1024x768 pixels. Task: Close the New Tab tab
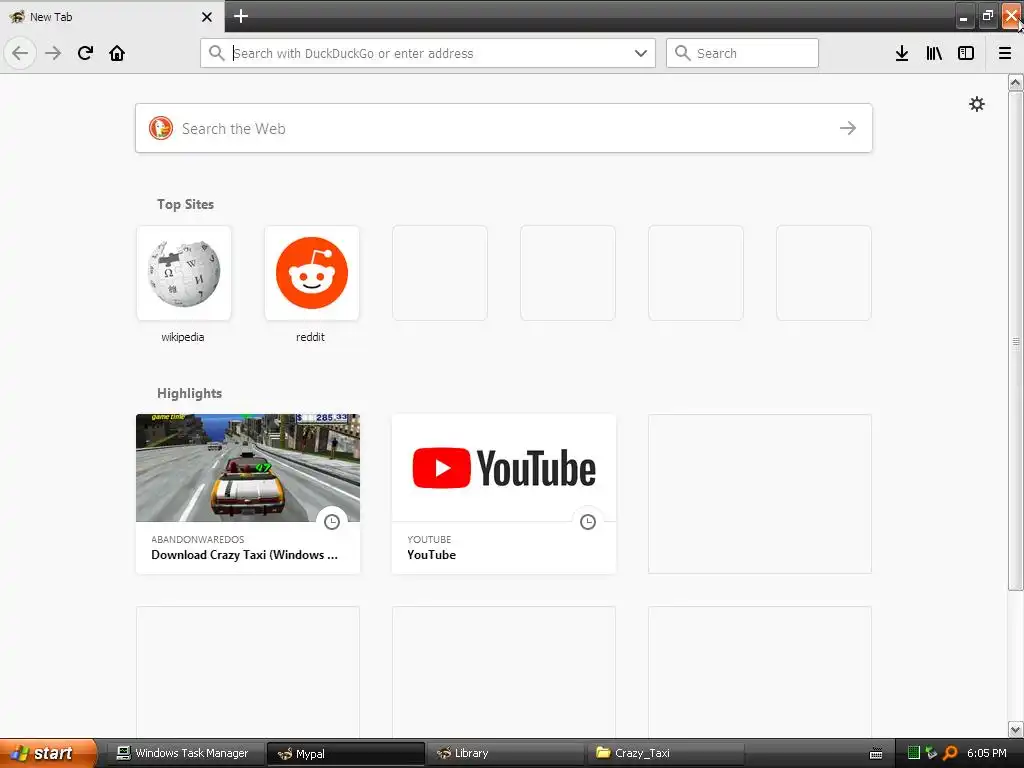coord(207,17)
